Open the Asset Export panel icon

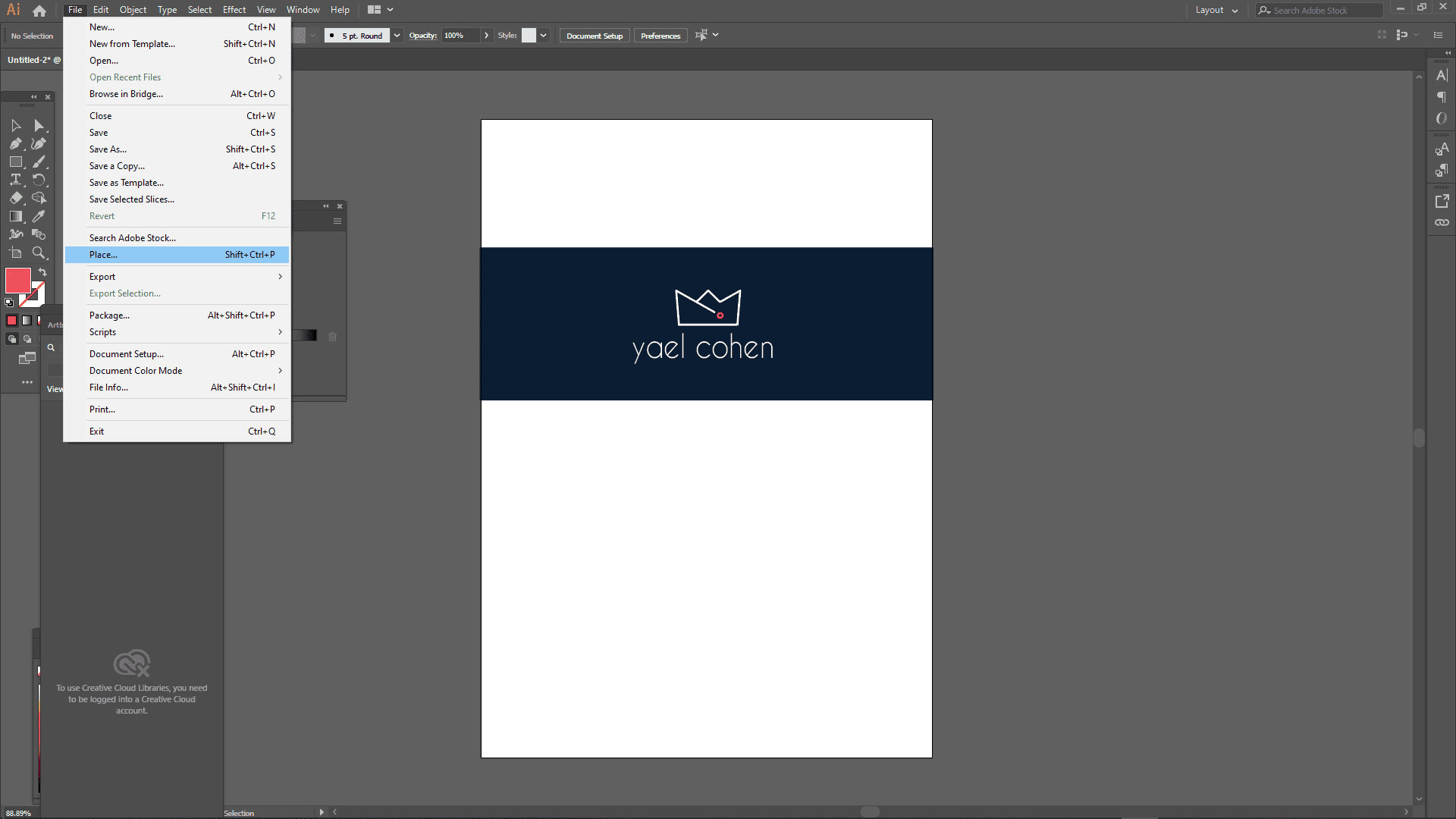[1442, 201]
